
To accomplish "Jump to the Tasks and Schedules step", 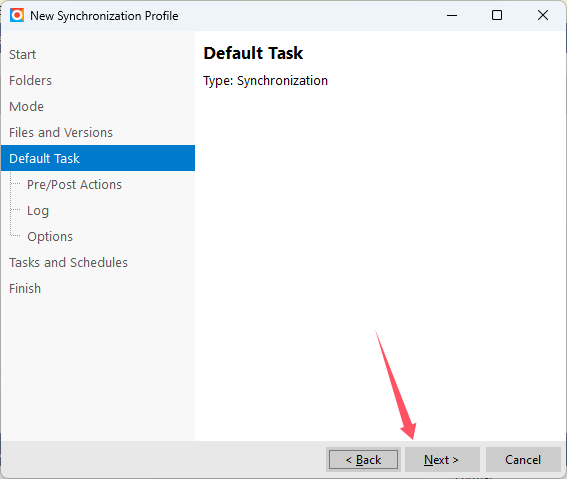I will (x=68, y=263).
